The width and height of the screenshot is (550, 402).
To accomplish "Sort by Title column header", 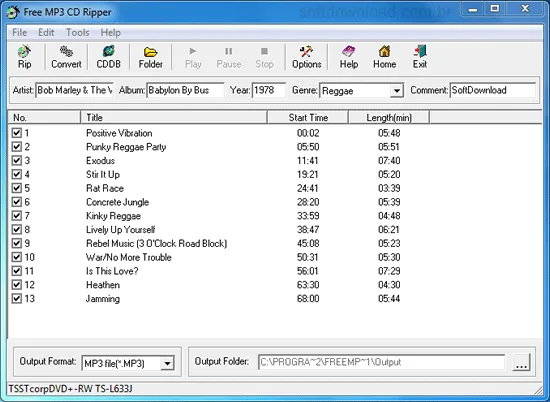I will (x=174, y=118).
